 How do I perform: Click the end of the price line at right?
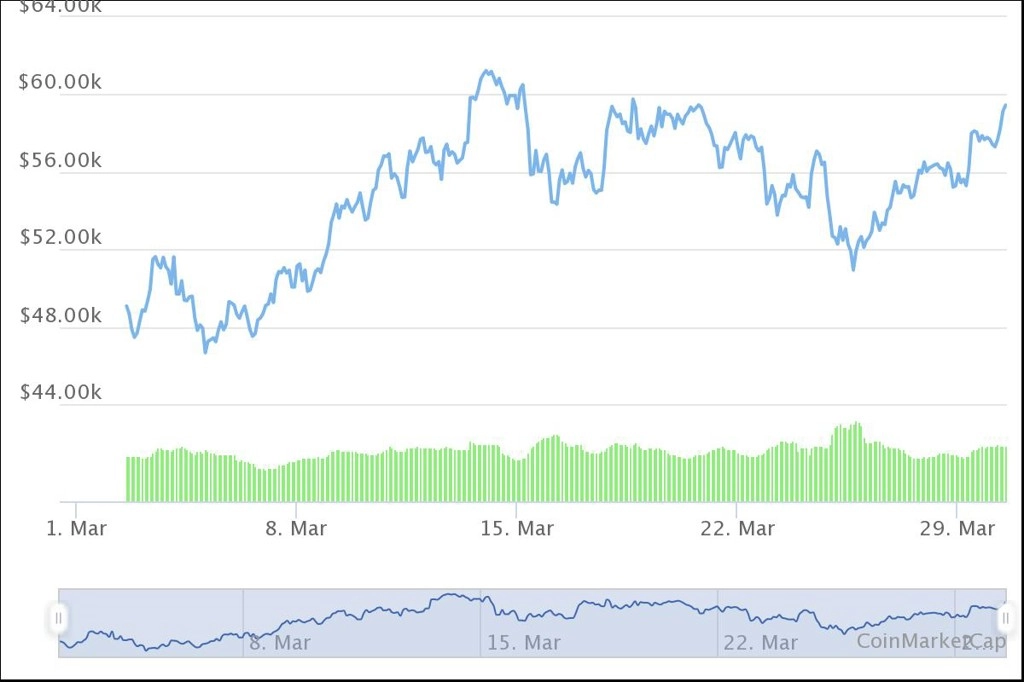pyautogui.click(x=1005, y=105)
